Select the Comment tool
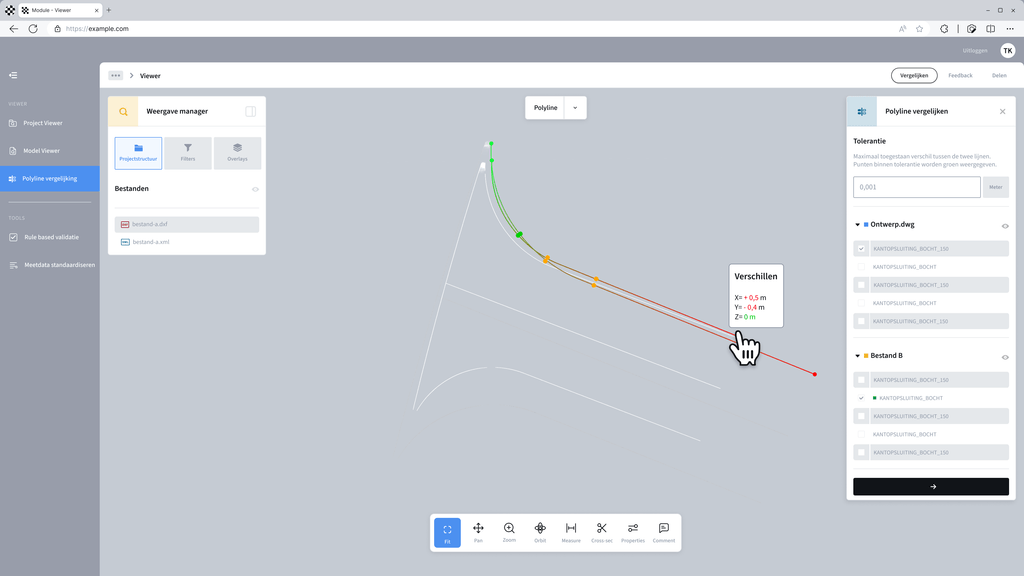The height and width of the screenshot is (576, 1024). [x=664, y=532]
